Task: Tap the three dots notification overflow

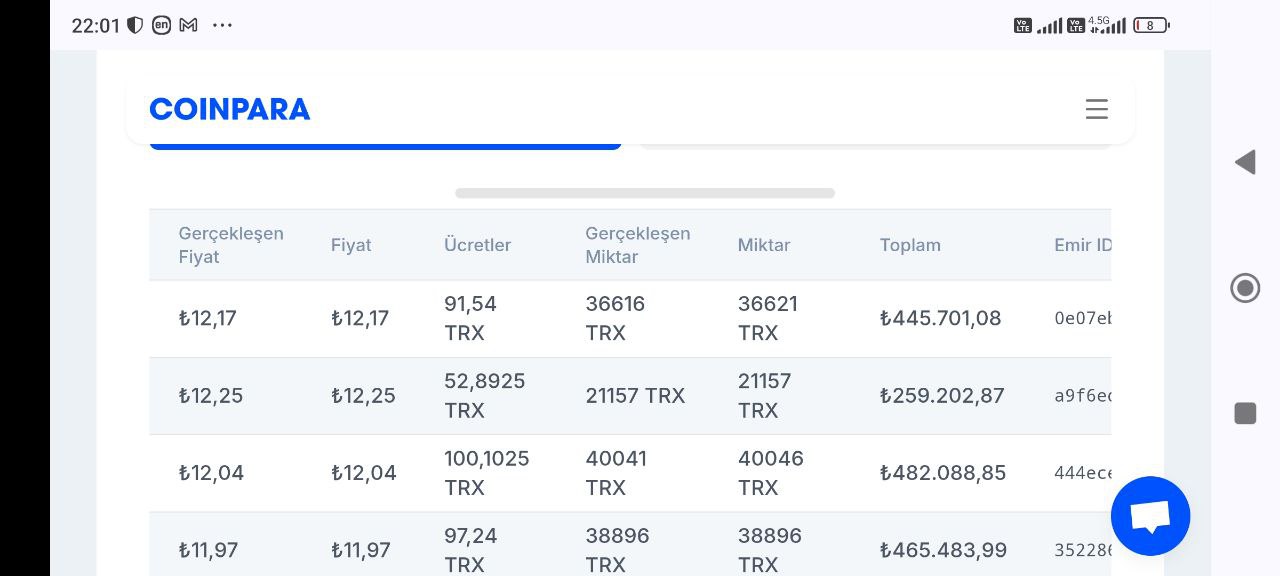Action: pyautogui.click(x=222, y=25)
